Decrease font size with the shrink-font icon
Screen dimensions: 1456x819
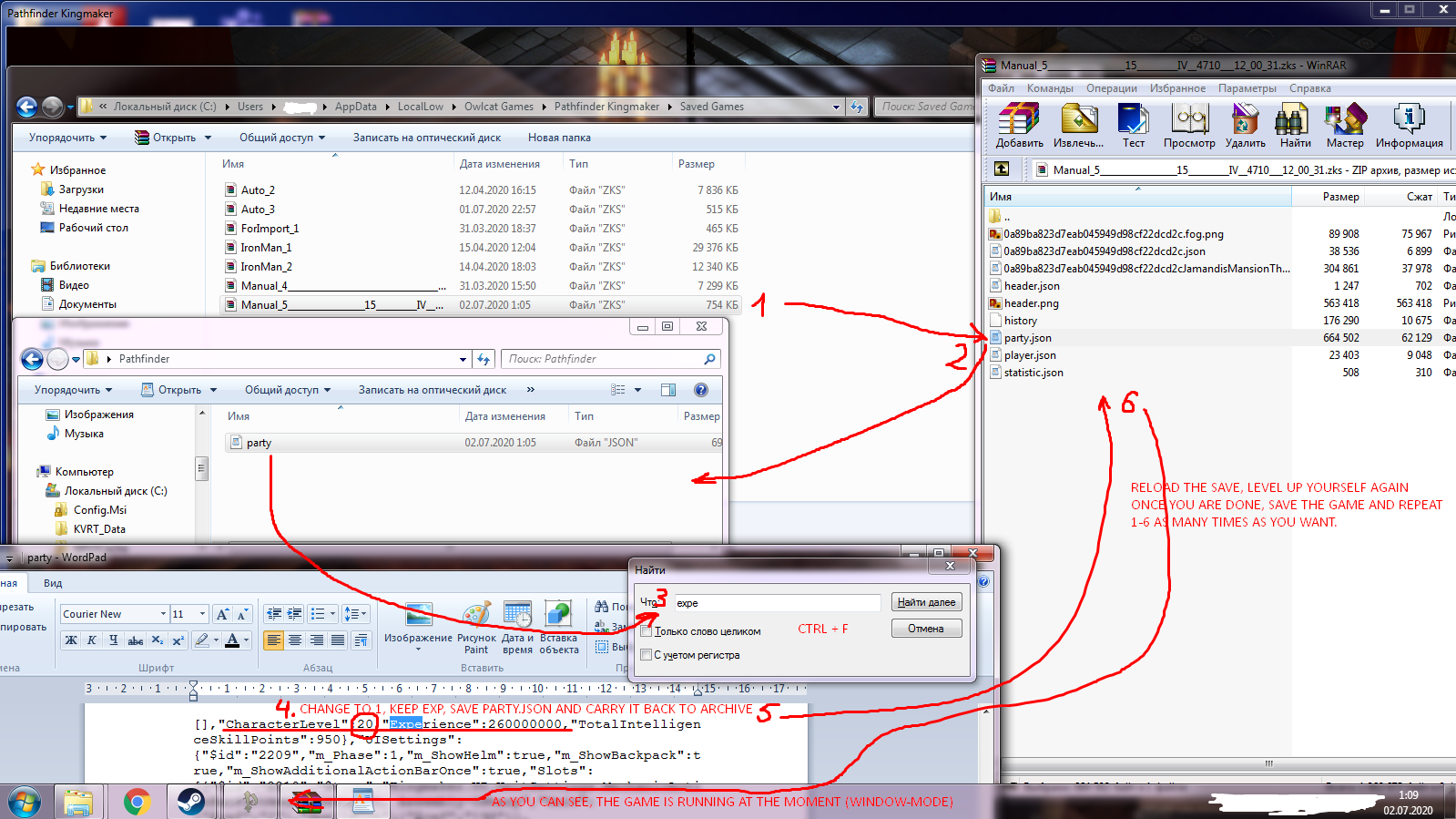243,614
